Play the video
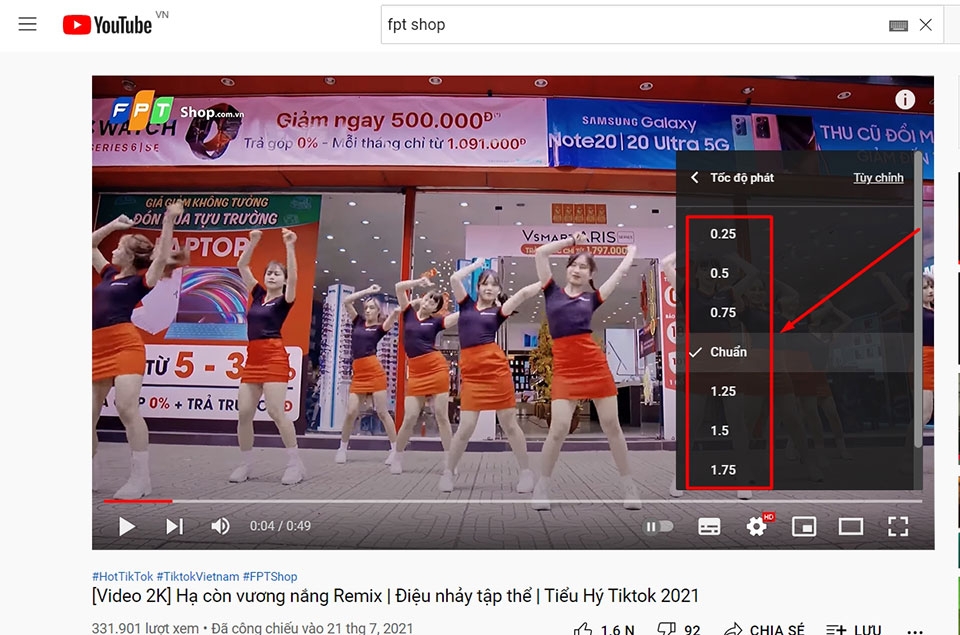The height and width of the screenshot is (635, 960). pos(127,526)
